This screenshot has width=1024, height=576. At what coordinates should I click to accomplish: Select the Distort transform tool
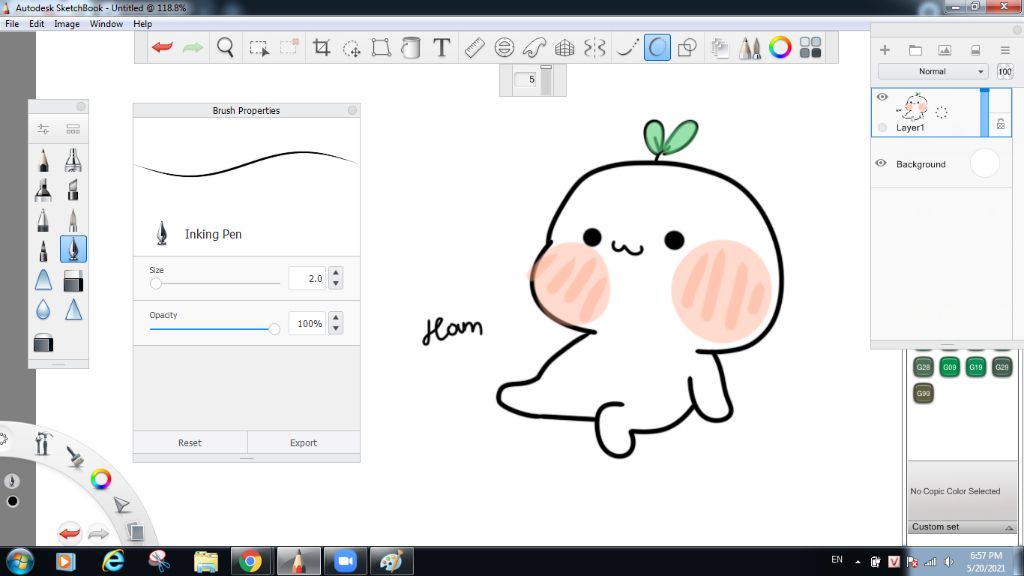pos(381,48)
